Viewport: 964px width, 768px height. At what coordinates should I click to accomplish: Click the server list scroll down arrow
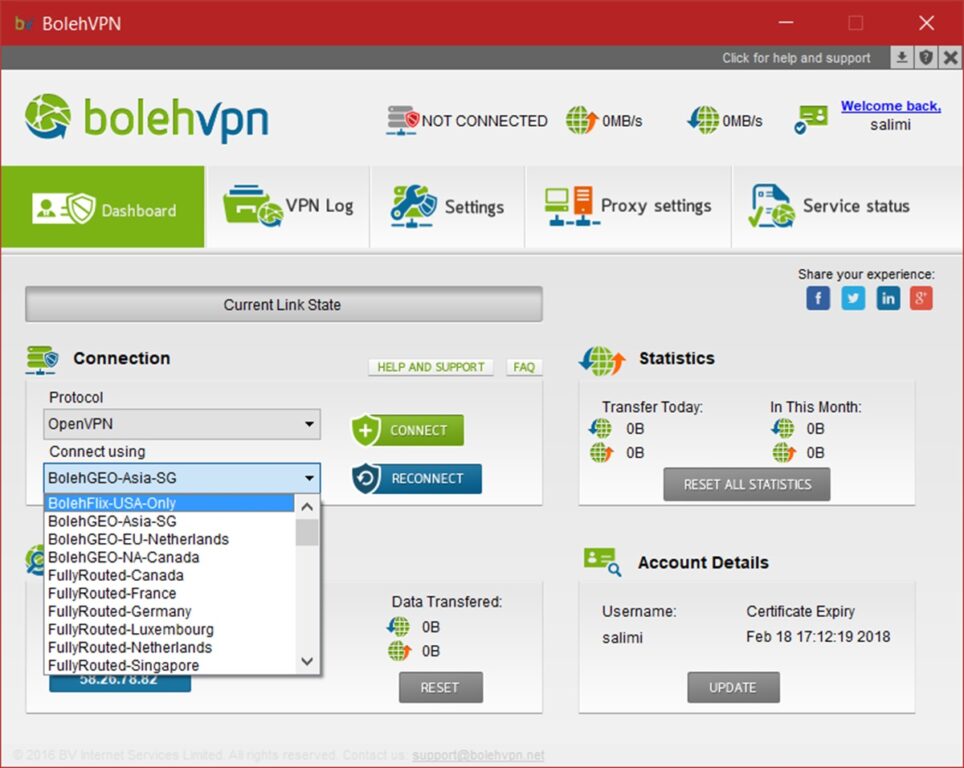click(x=307, y=662)
